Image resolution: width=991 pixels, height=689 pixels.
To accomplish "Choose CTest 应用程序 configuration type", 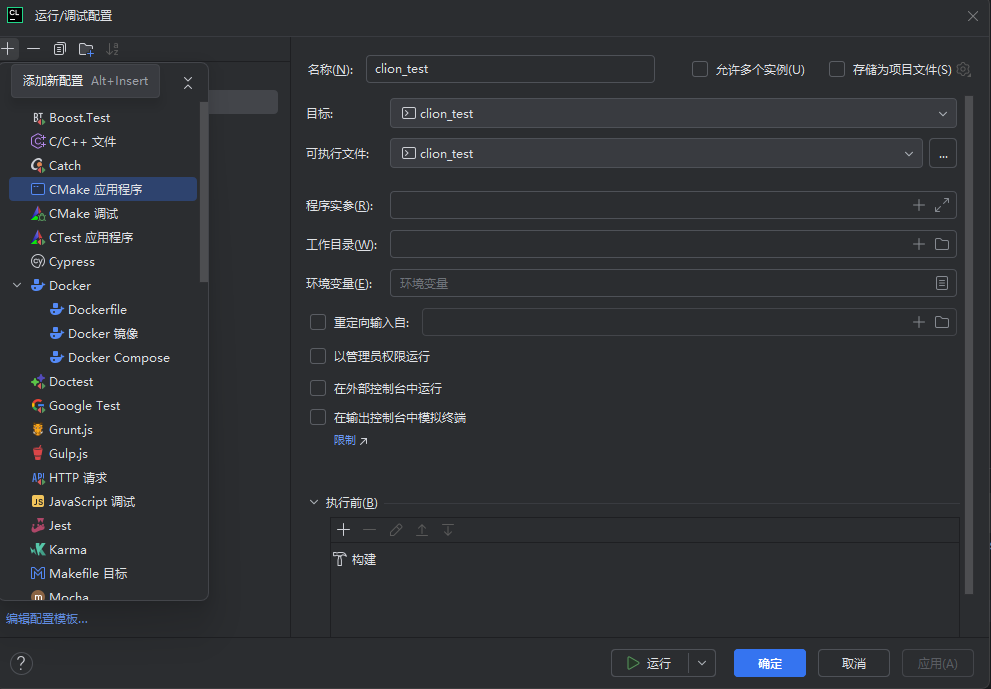I will tap(103, 238).
